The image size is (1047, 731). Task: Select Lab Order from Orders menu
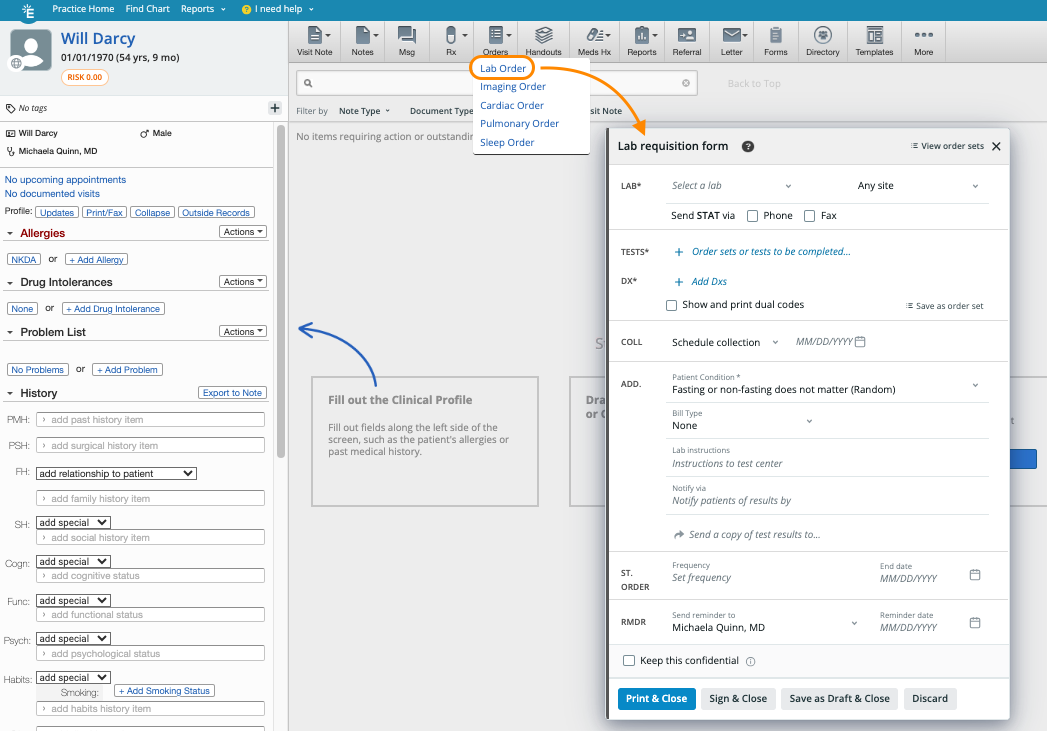[503, 68]
